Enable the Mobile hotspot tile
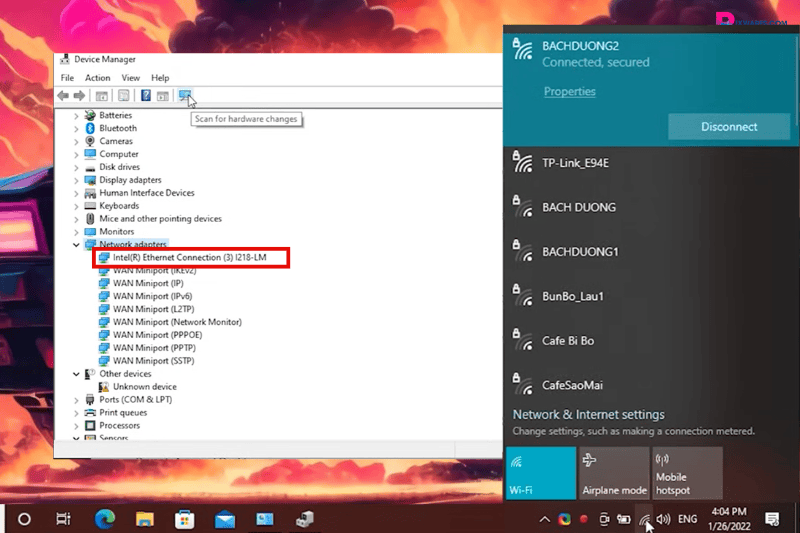The image size is (800, 533). click(687, 472)
